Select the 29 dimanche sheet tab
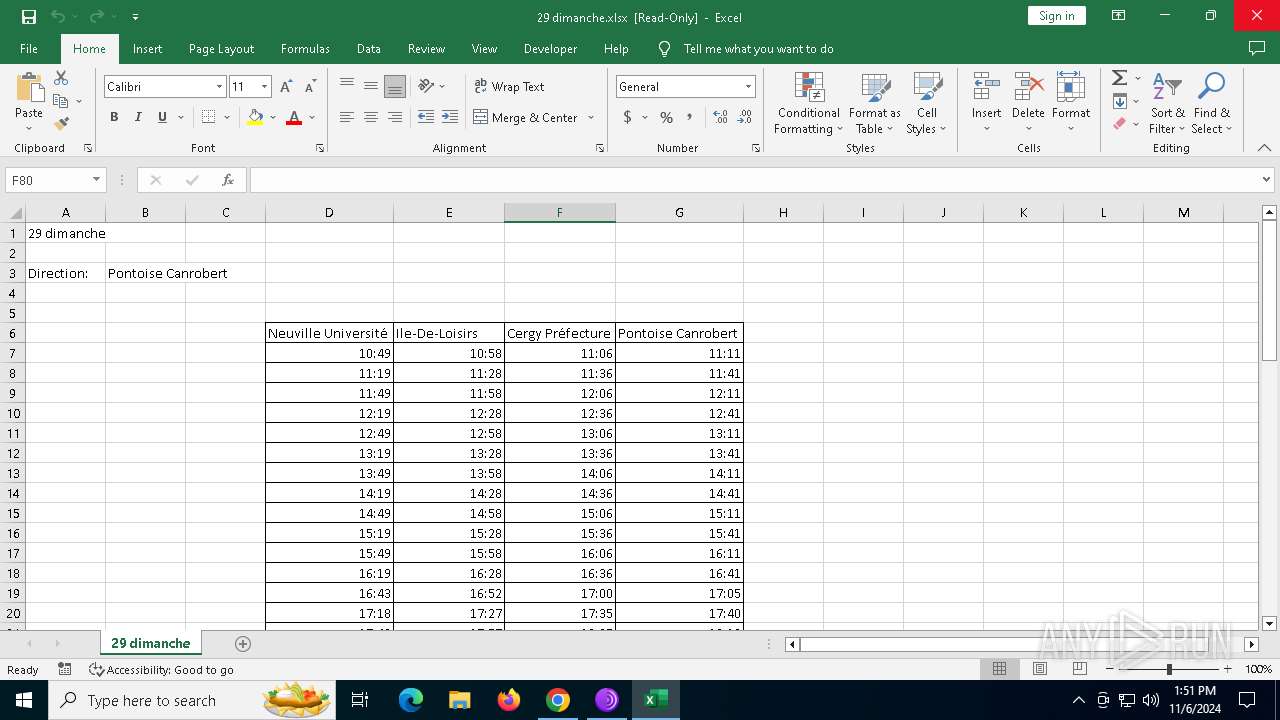 (x=150, y=643)
